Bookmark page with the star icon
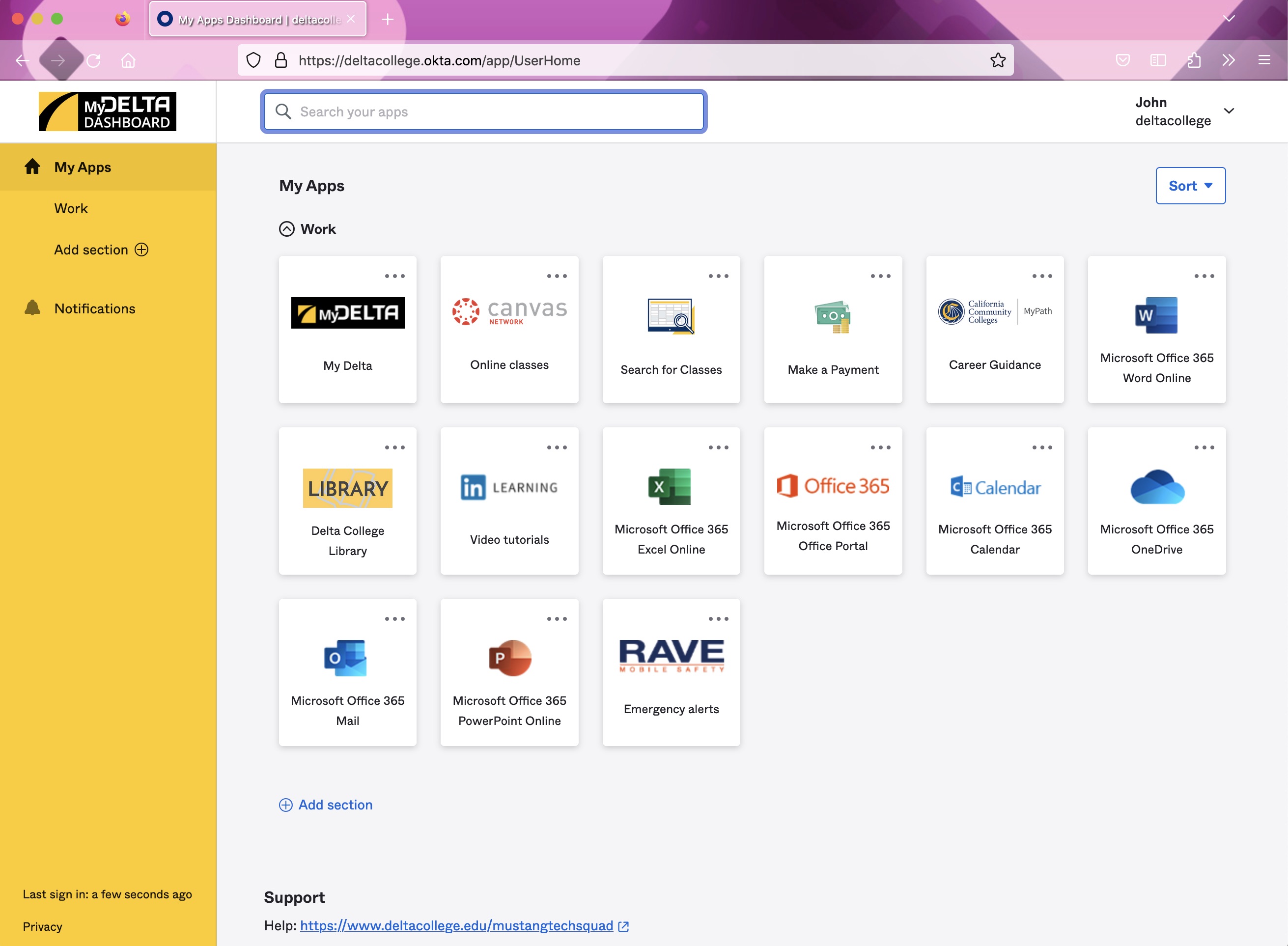Screen dimensions: 1288x946 (x=998, y=60)
